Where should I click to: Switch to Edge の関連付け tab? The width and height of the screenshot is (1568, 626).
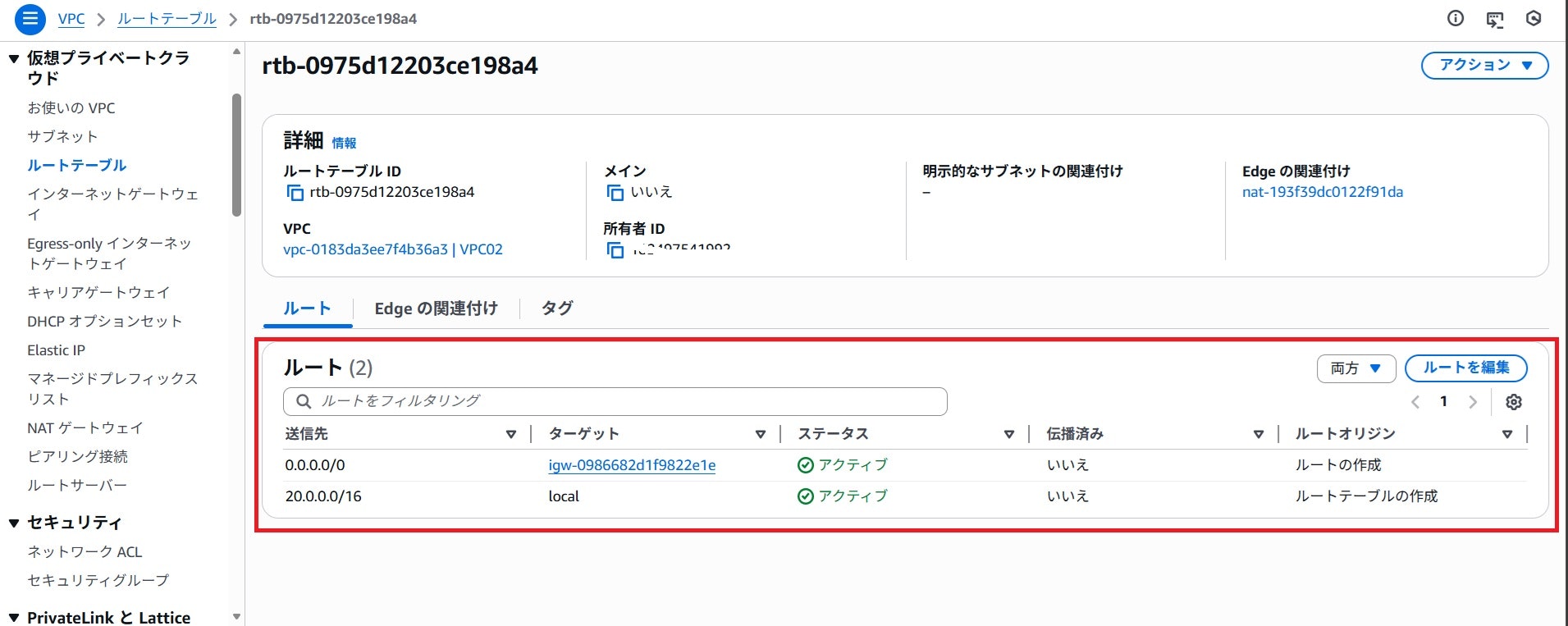(x=437, y=308)
